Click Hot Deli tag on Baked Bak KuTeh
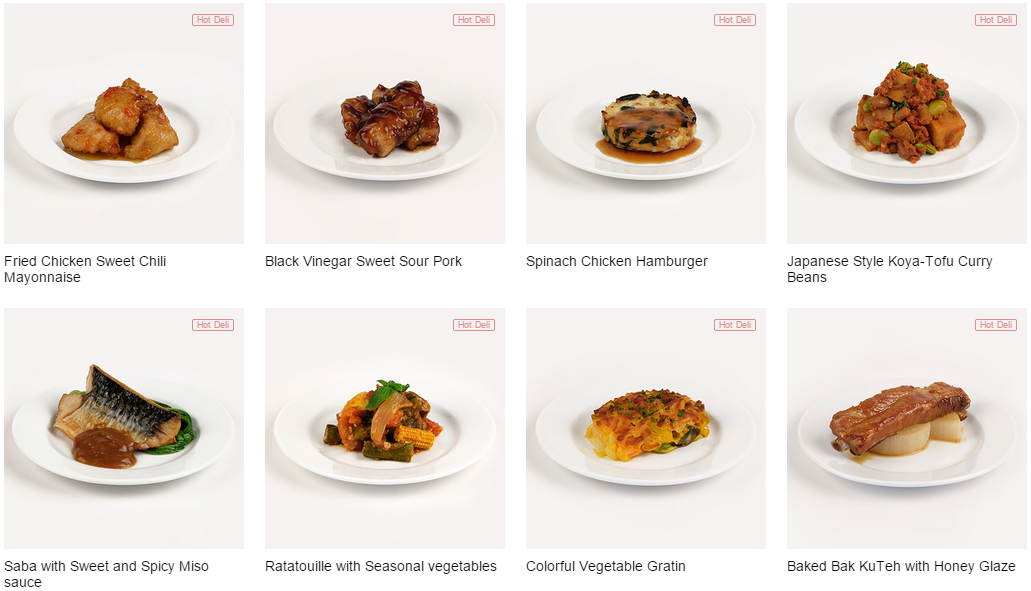The height and width of the screenshot is (591, 1031). pyautogui.click(x=996, y=325)
